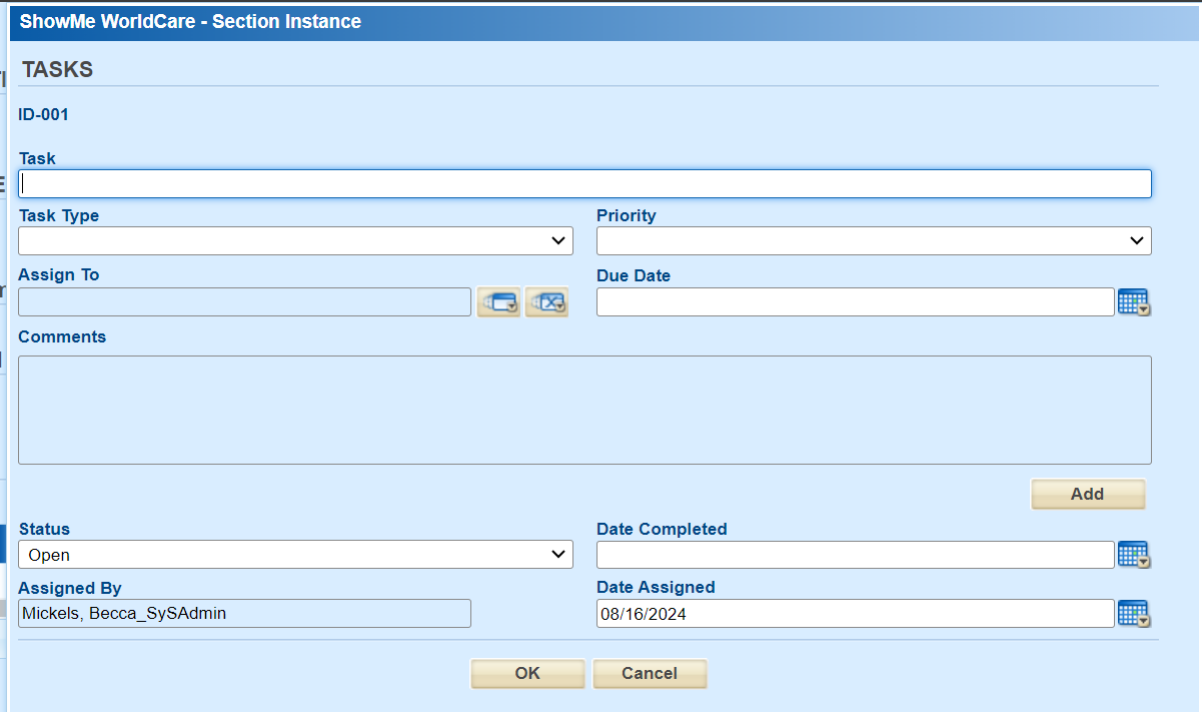Click the Assign To label
This screenshot has width=1202, height=712.
pyautogui.click(x=59, y=275)
